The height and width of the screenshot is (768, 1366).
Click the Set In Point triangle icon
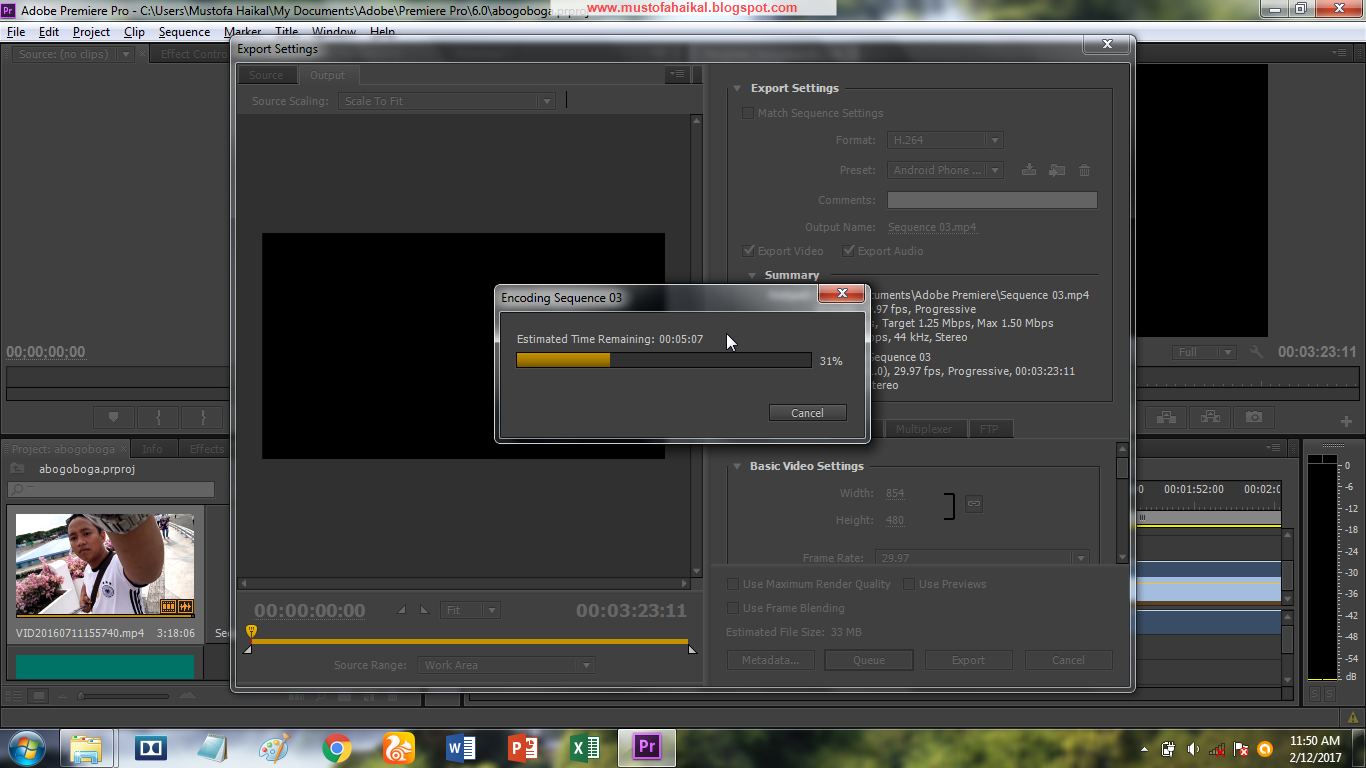[402, 610]
